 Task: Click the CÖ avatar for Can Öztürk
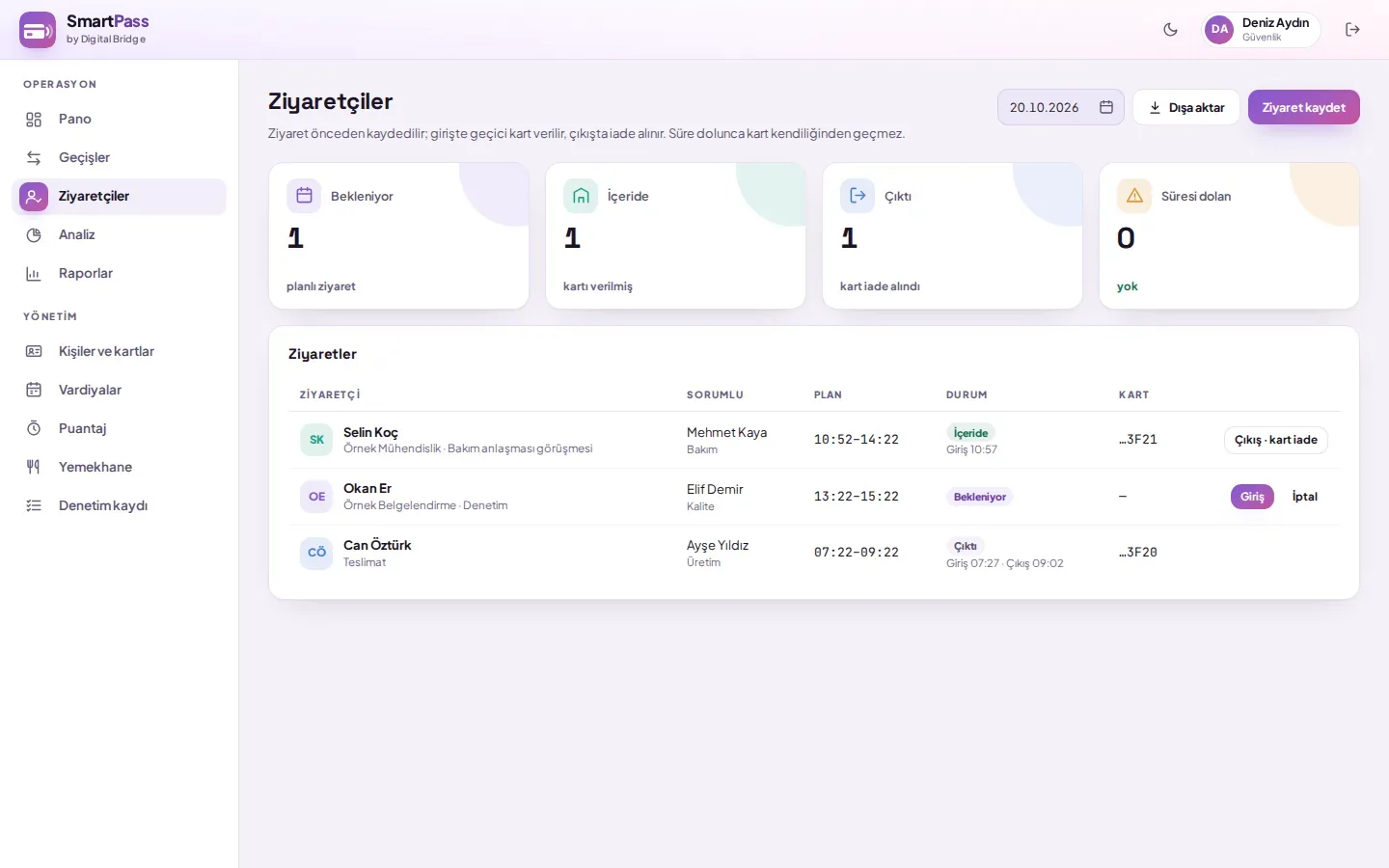point(316,553)
